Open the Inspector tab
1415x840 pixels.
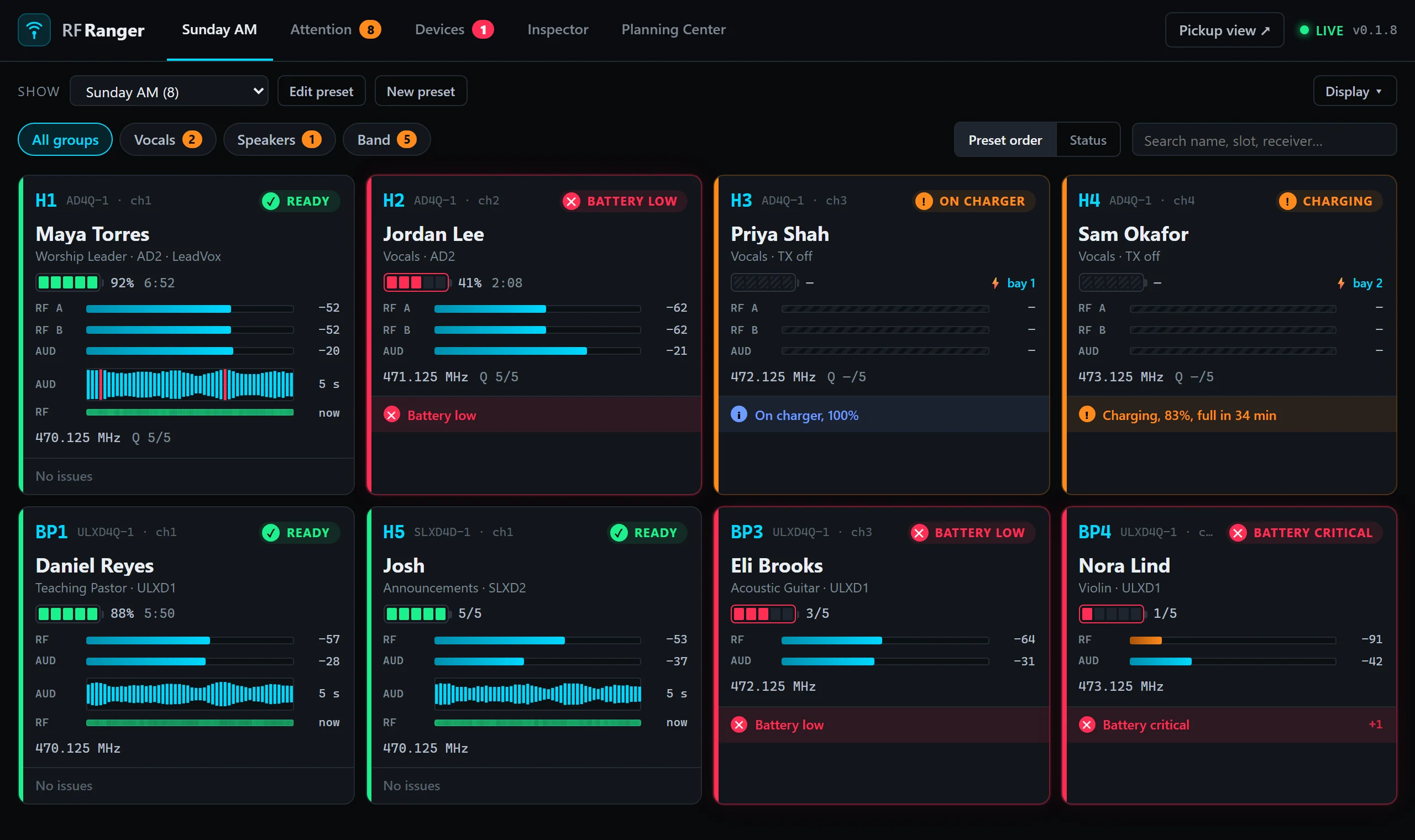click(558, 29)
